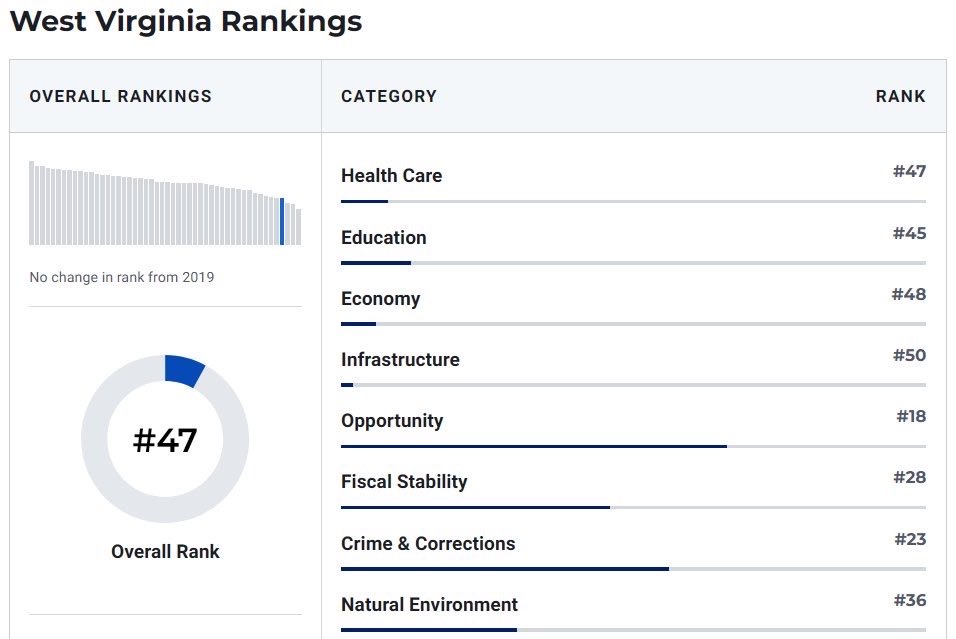This screenshot has width=956, height=639.
Task: Select the Economy category row
Action: 380,299
